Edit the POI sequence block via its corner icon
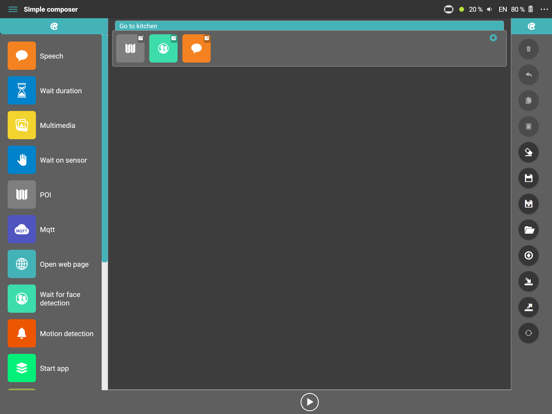The height and width of the screenshot is (414, 552). (141, 38)
